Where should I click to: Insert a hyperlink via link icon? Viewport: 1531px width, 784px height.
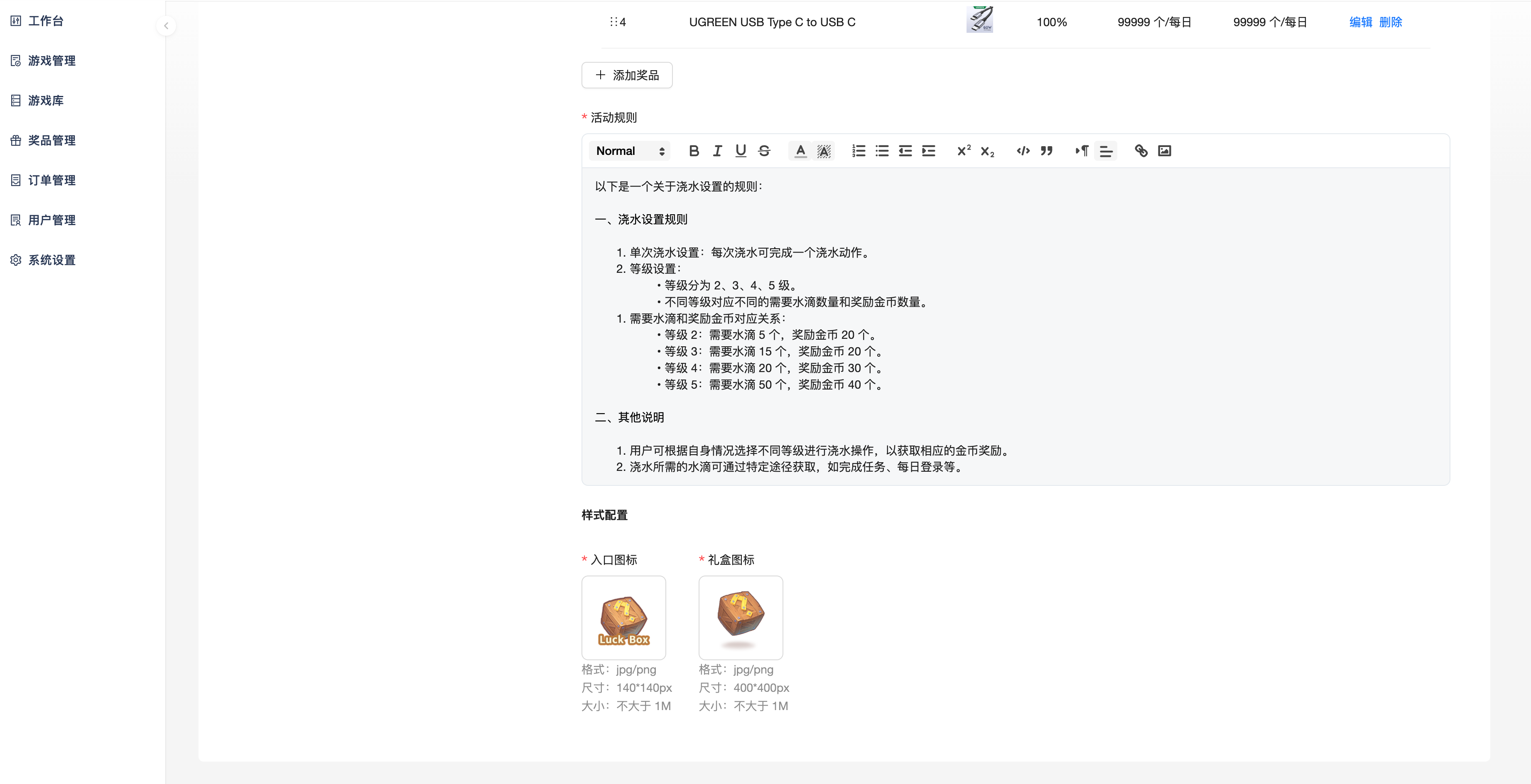click(x=1141, y=151)
